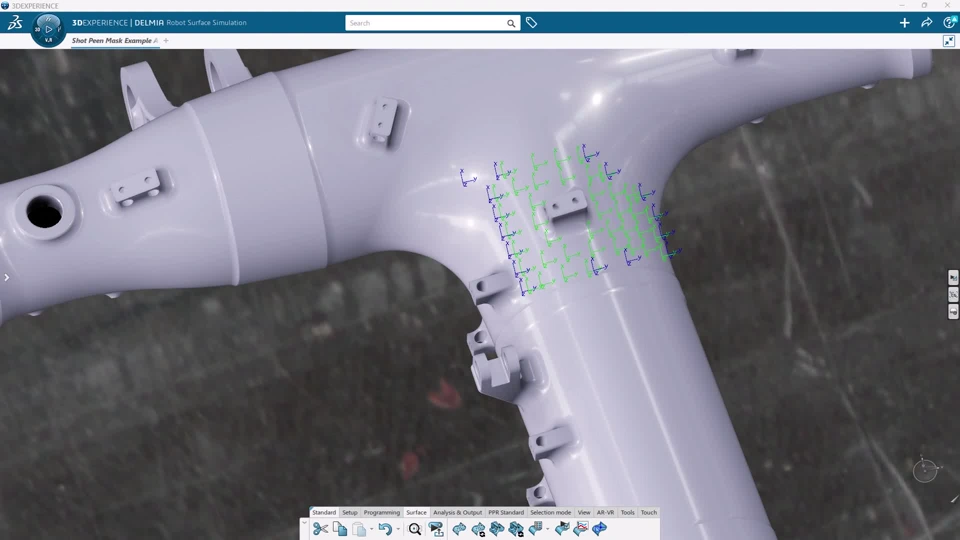
Task: Select the Surface tab
Action: 416,512
